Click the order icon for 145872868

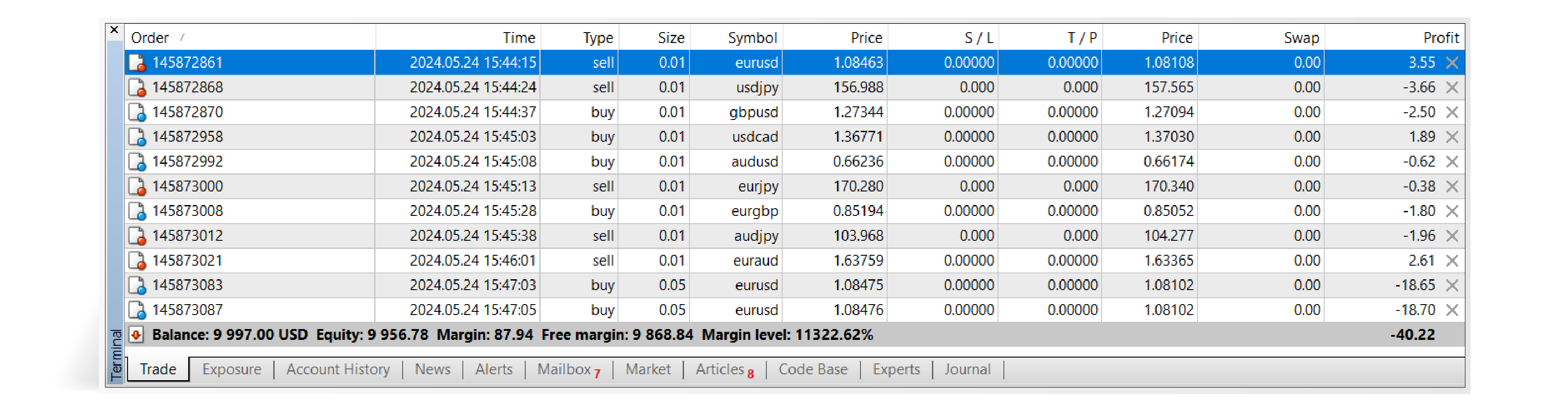tap(137, 88)
